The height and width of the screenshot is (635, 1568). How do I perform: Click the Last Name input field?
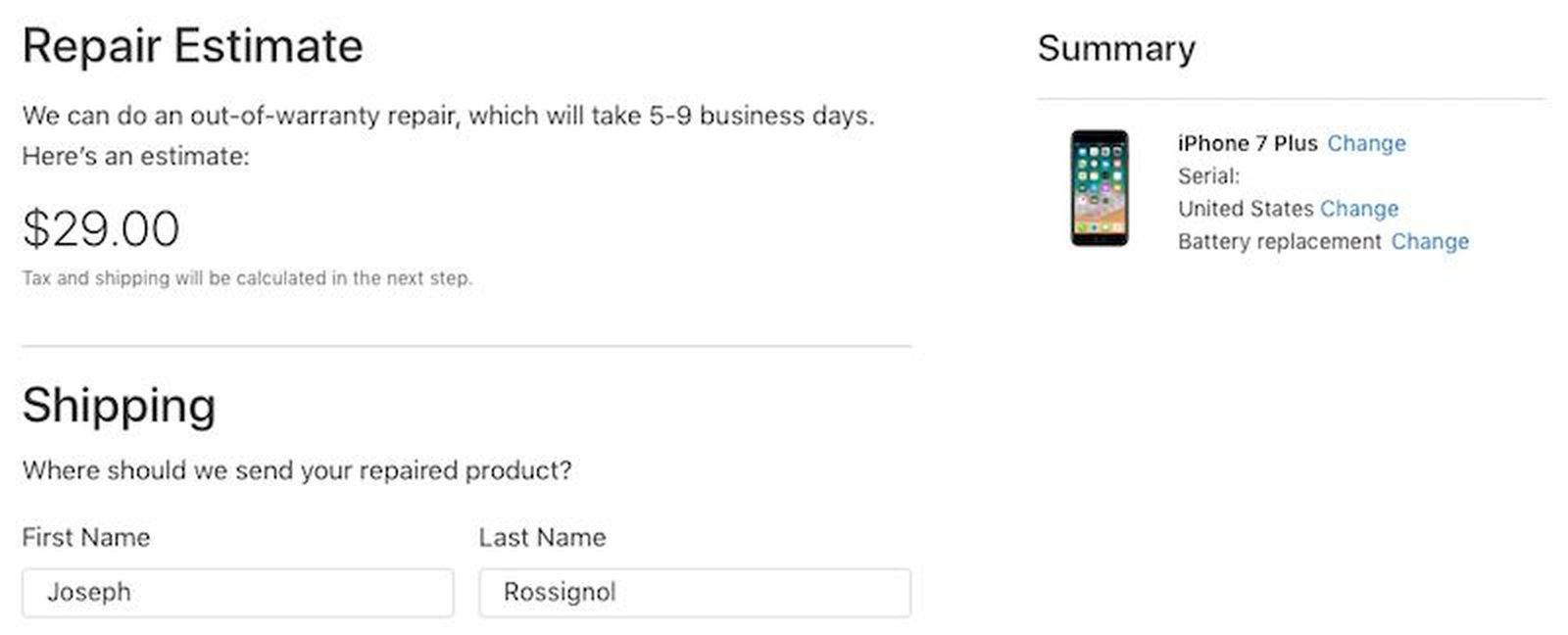point(693,592)
